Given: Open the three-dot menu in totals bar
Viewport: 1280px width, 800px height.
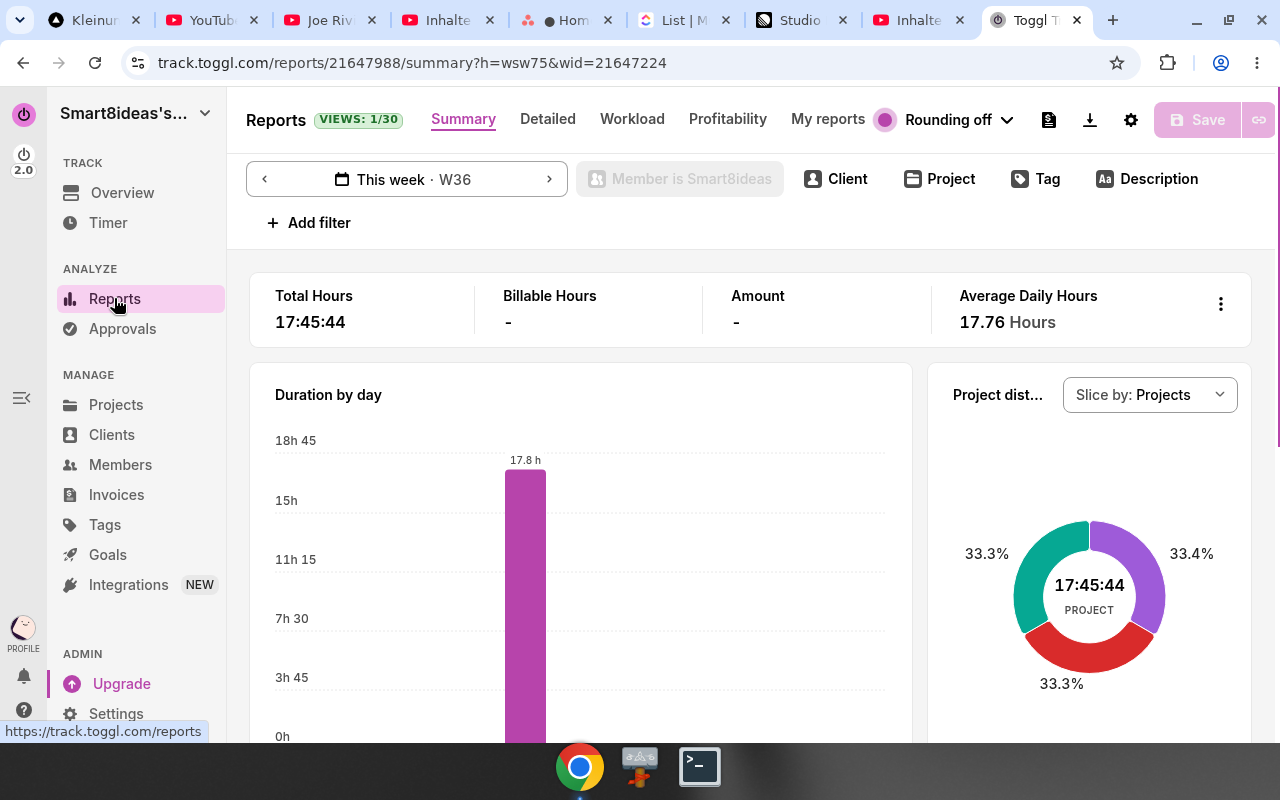Looking at the screenshot, I should [1221, 304].
